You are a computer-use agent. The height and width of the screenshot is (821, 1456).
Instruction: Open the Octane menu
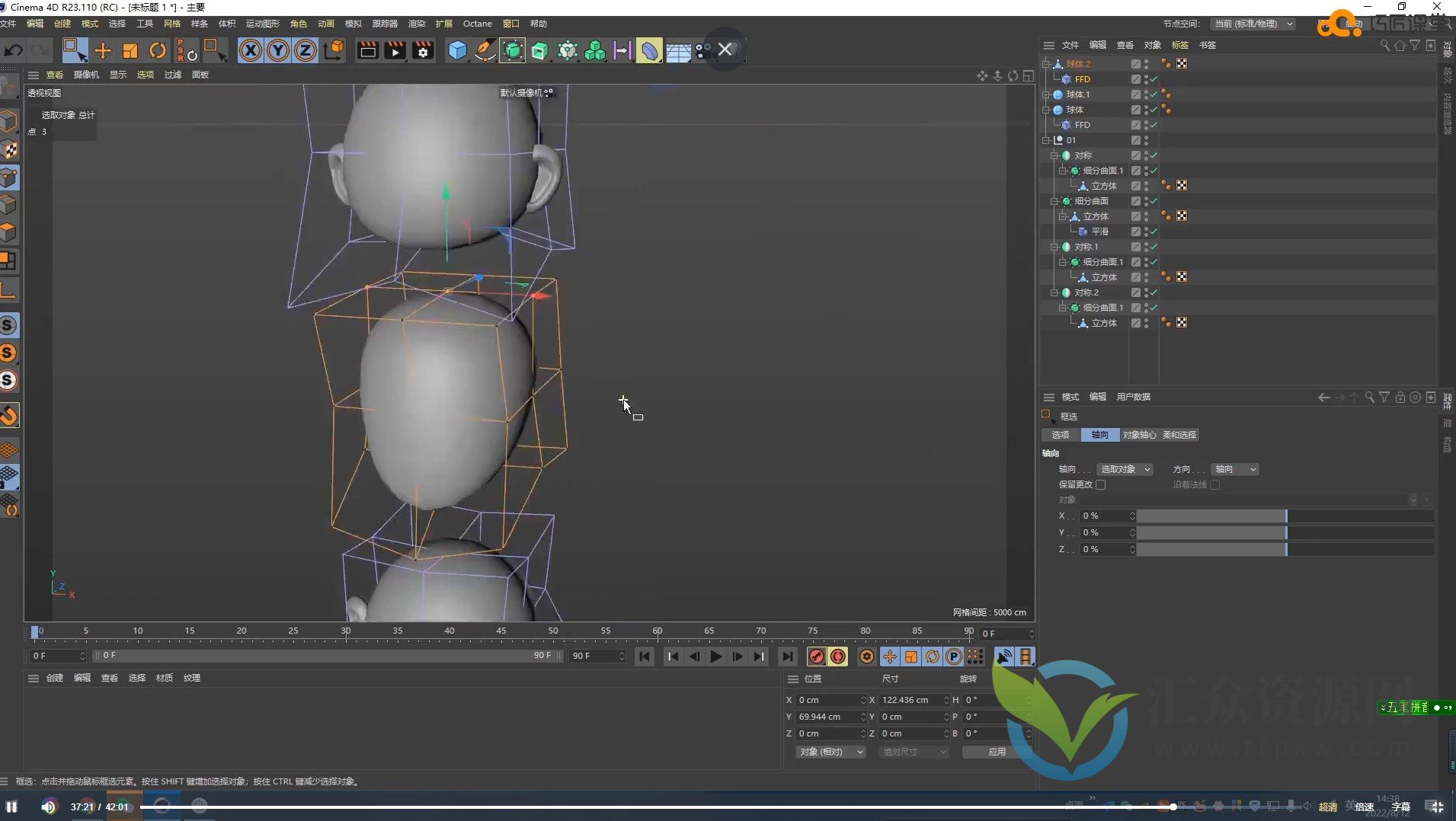[477, 24]
